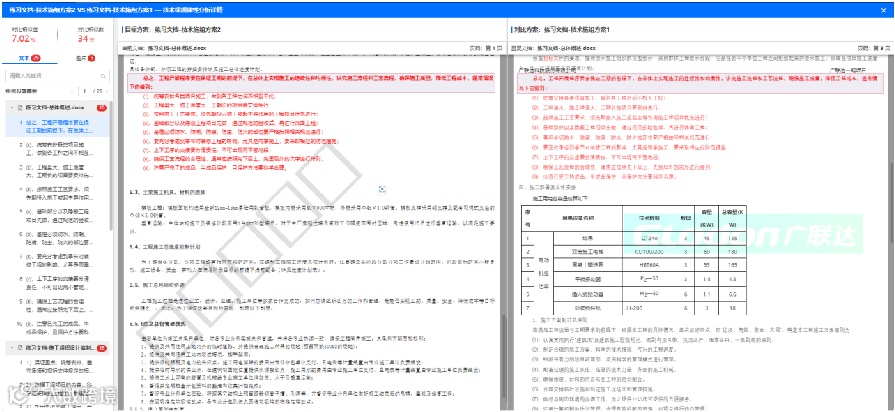Select similar item 3 beginning (2) 工程量大
Image resolution: width=895 pixels, height=412 pixels.
[x=56, y=170]
